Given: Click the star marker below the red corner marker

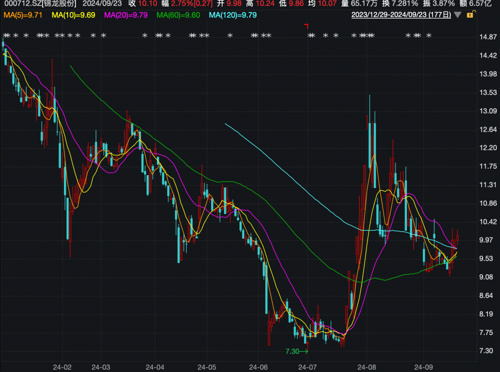Looking at the screenshot, I should coord(311,36).
